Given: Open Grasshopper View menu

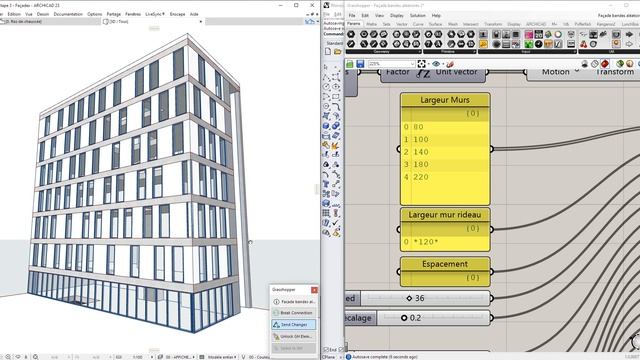Looking at the screenshot, I should (379, 16).
